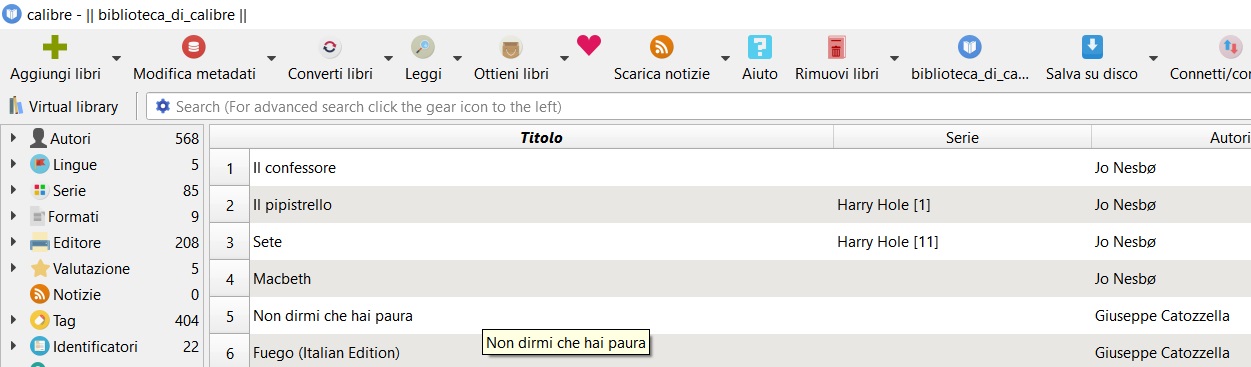Open the advanced search gear icon
The image size is (1251, 367).
point(163,106)
